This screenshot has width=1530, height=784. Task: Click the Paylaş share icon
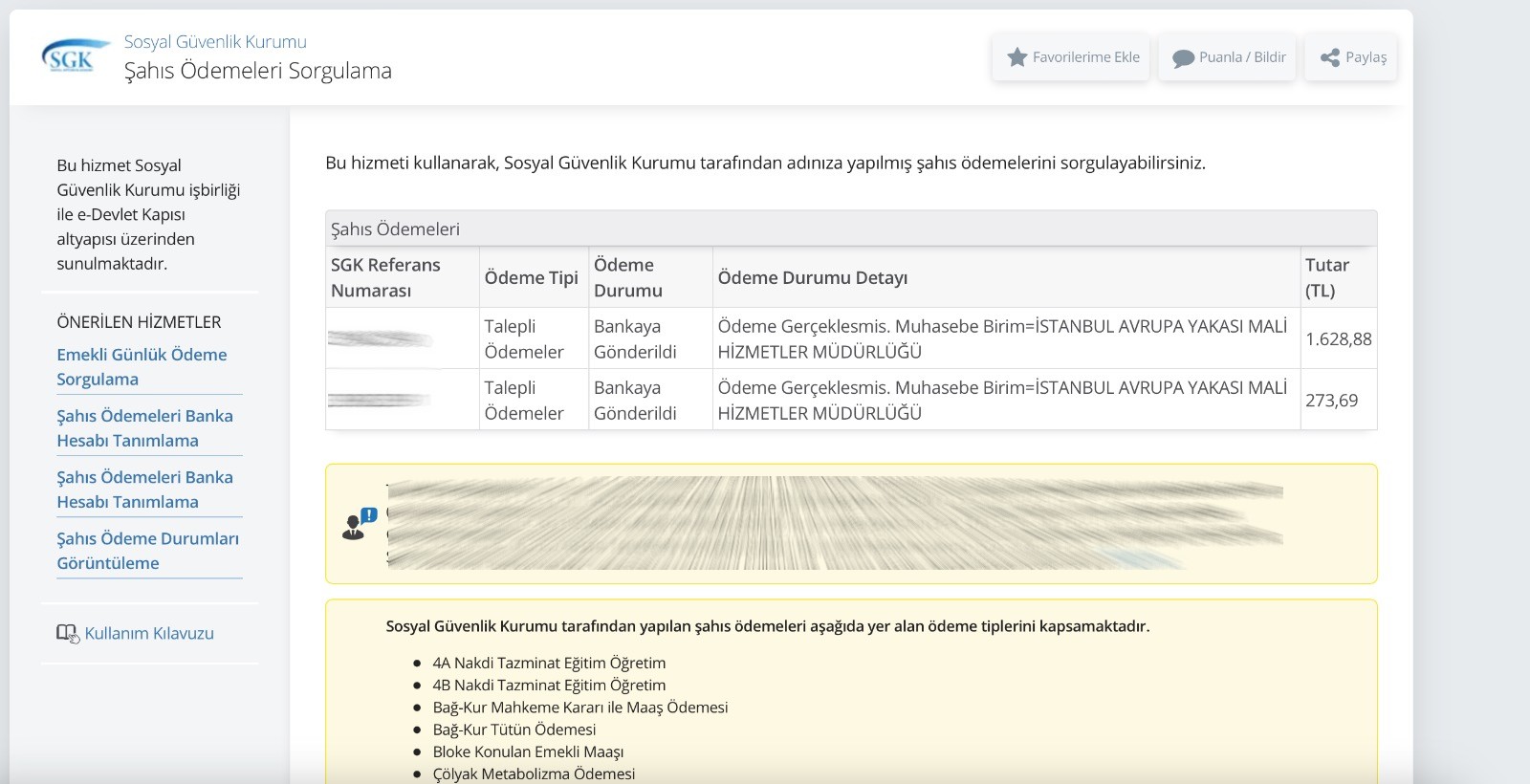point(1329,57)
